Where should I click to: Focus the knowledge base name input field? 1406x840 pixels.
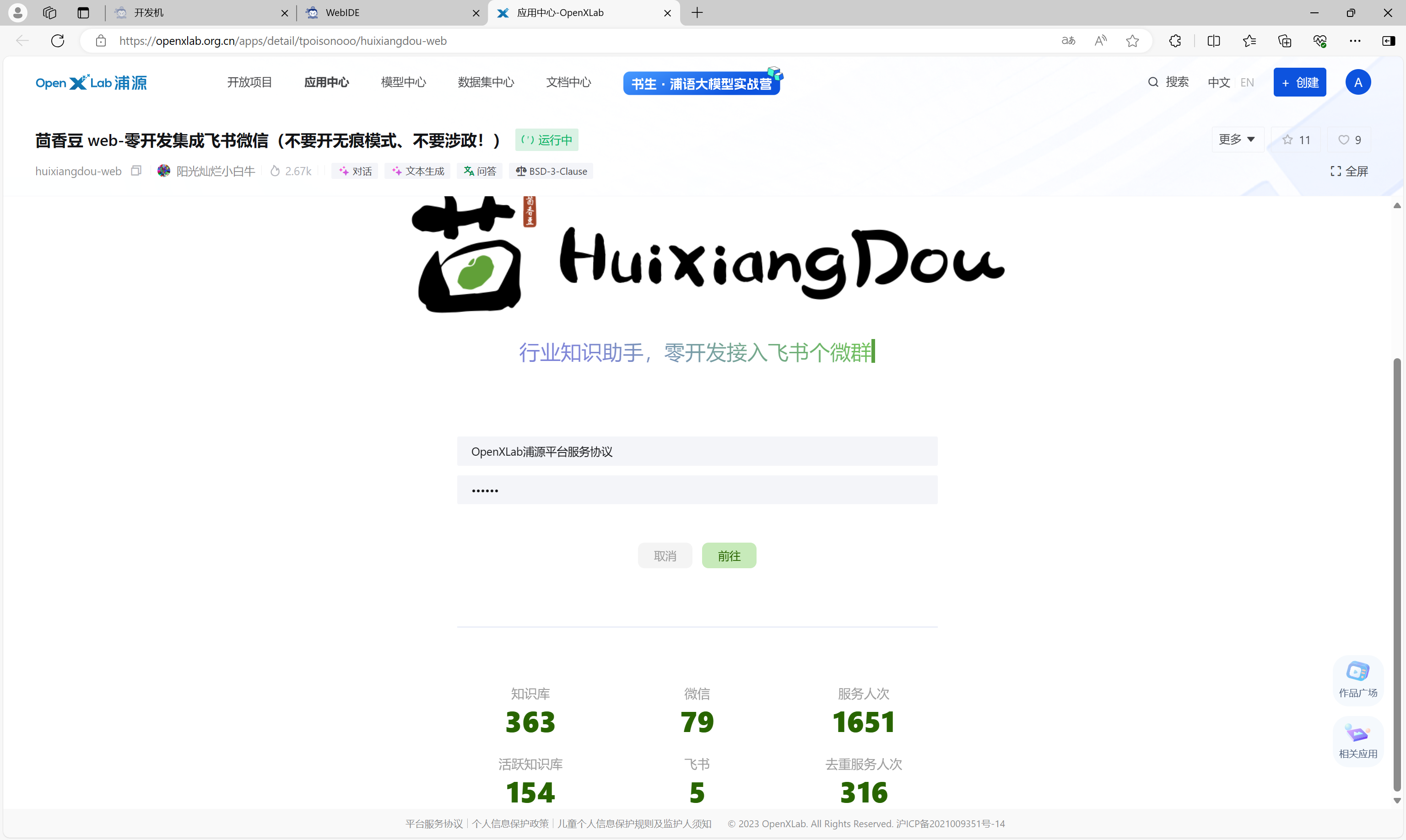point(697,452)
